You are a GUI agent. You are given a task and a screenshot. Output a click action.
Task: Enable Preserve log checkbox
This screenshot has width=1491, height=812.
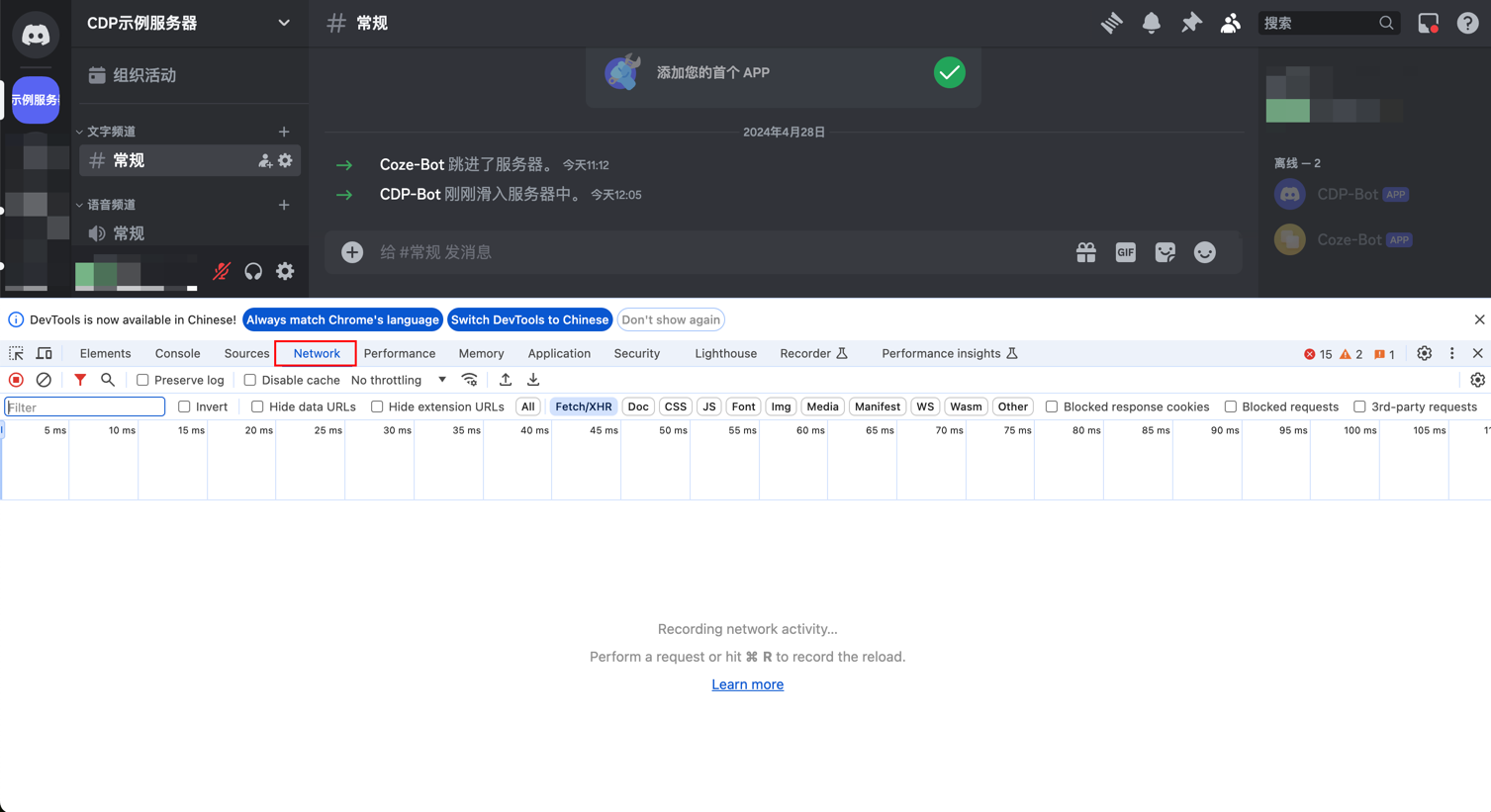click(x=142, y=380)
